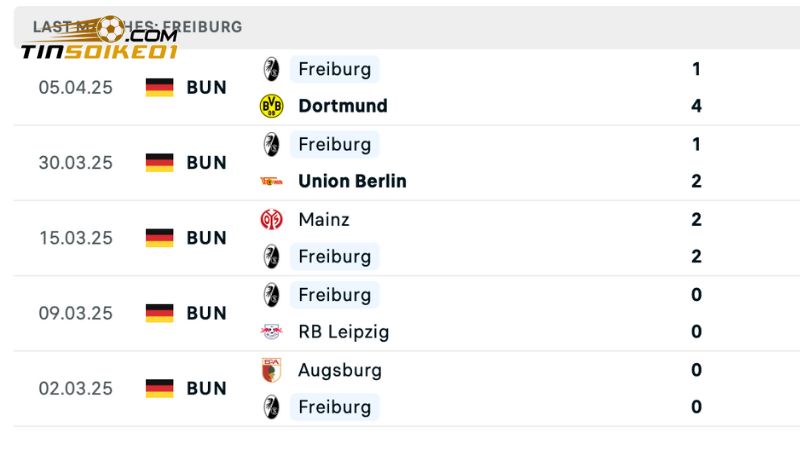The image size is (800, 450).
Task: Click German flag on the 02.03.25 row
Action: click(159, 388)
